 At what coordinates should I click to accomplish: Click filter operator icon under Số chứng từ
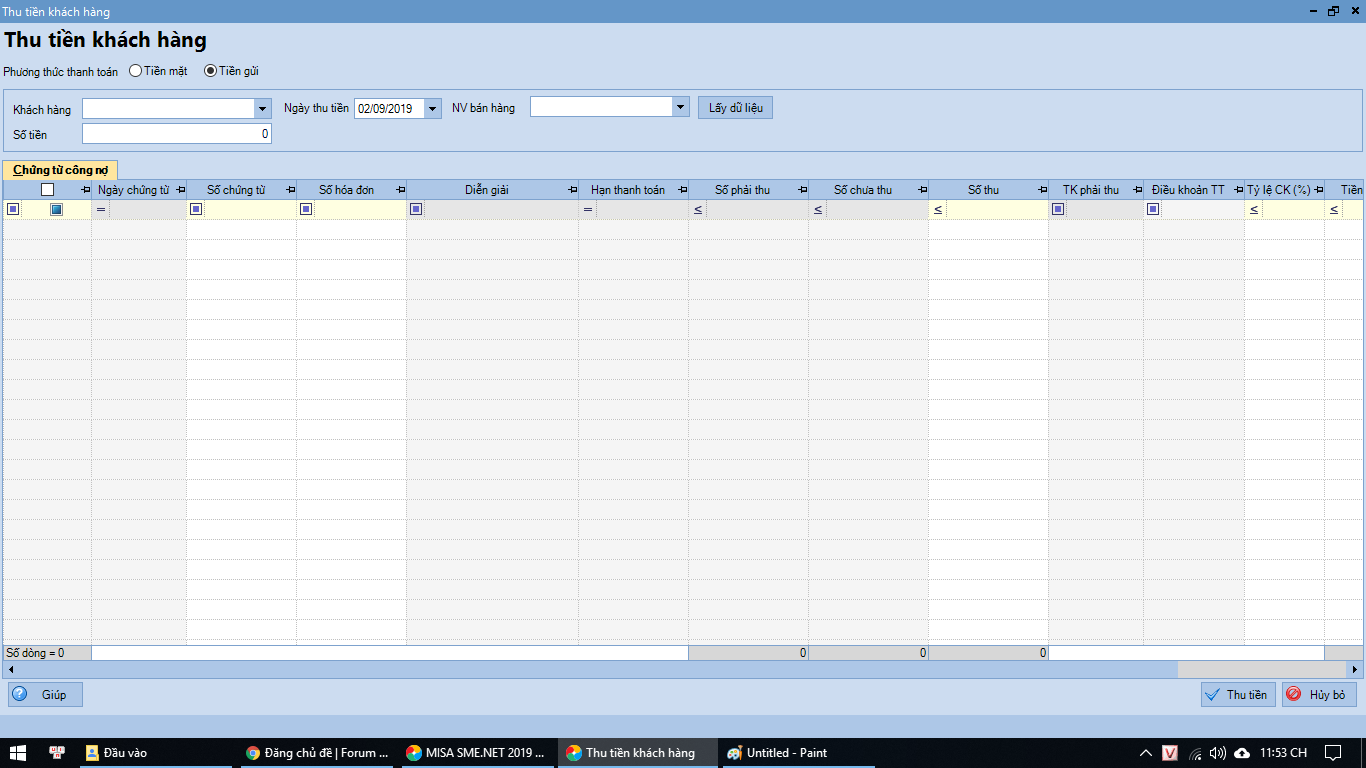coord(196,209)
